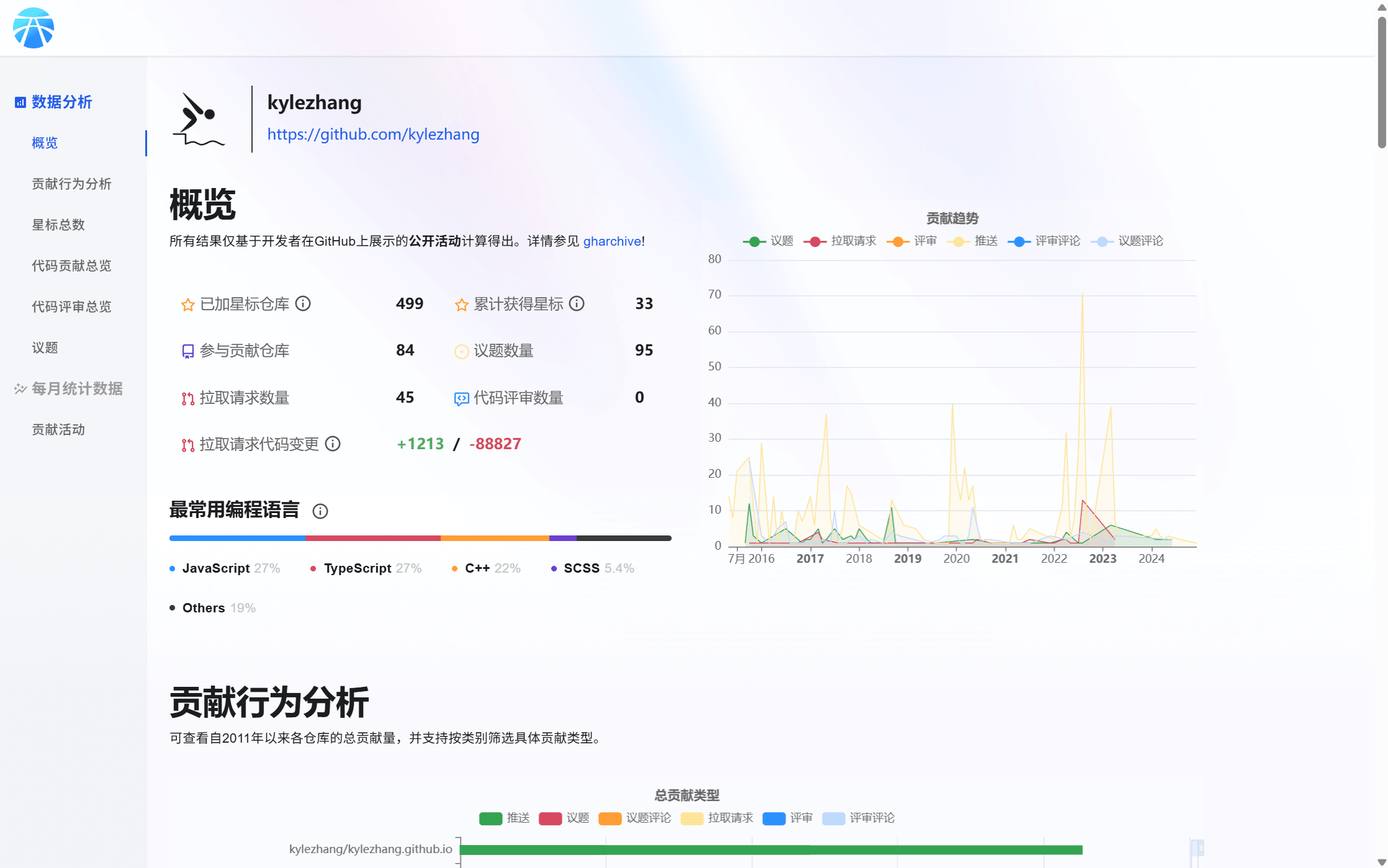Click the page vertical scrollbar thumb

(x=1382, y=83)
